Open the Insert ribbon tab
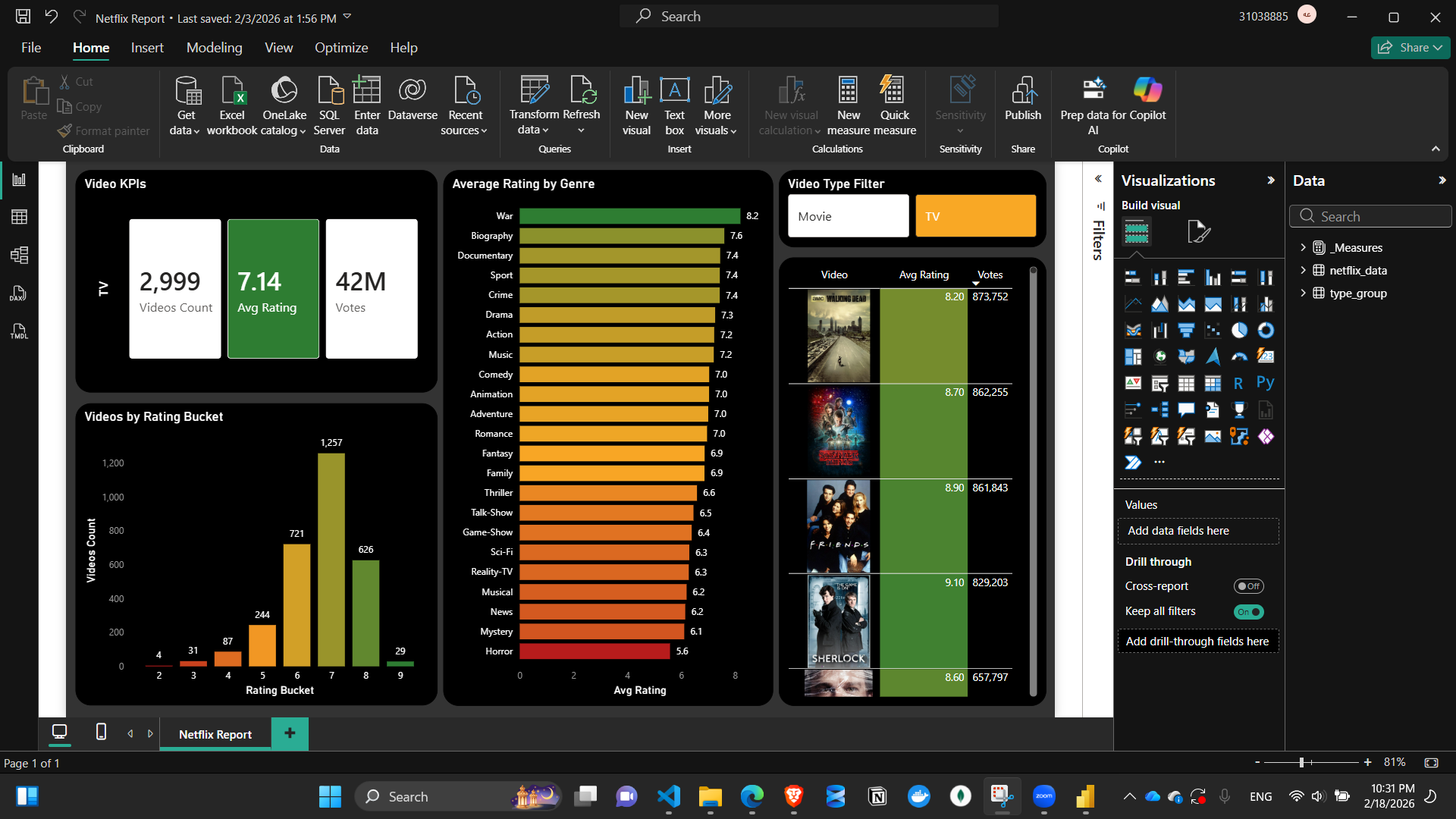The image size is (1456, 819). click(147, 48)
